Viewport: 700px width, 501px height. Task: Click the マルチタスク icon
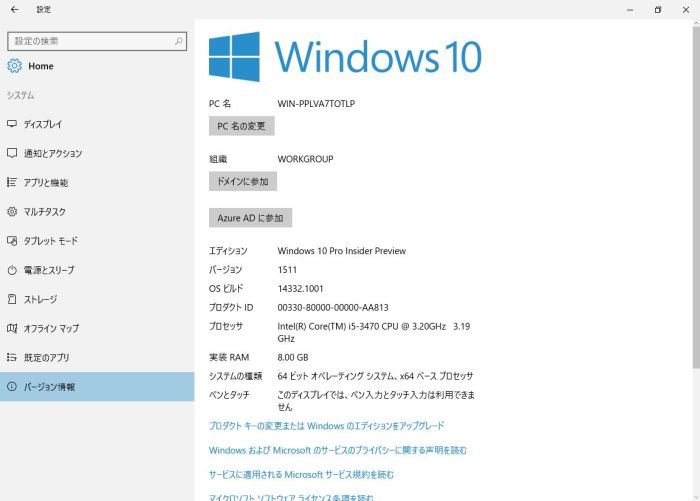click(12, 212)
